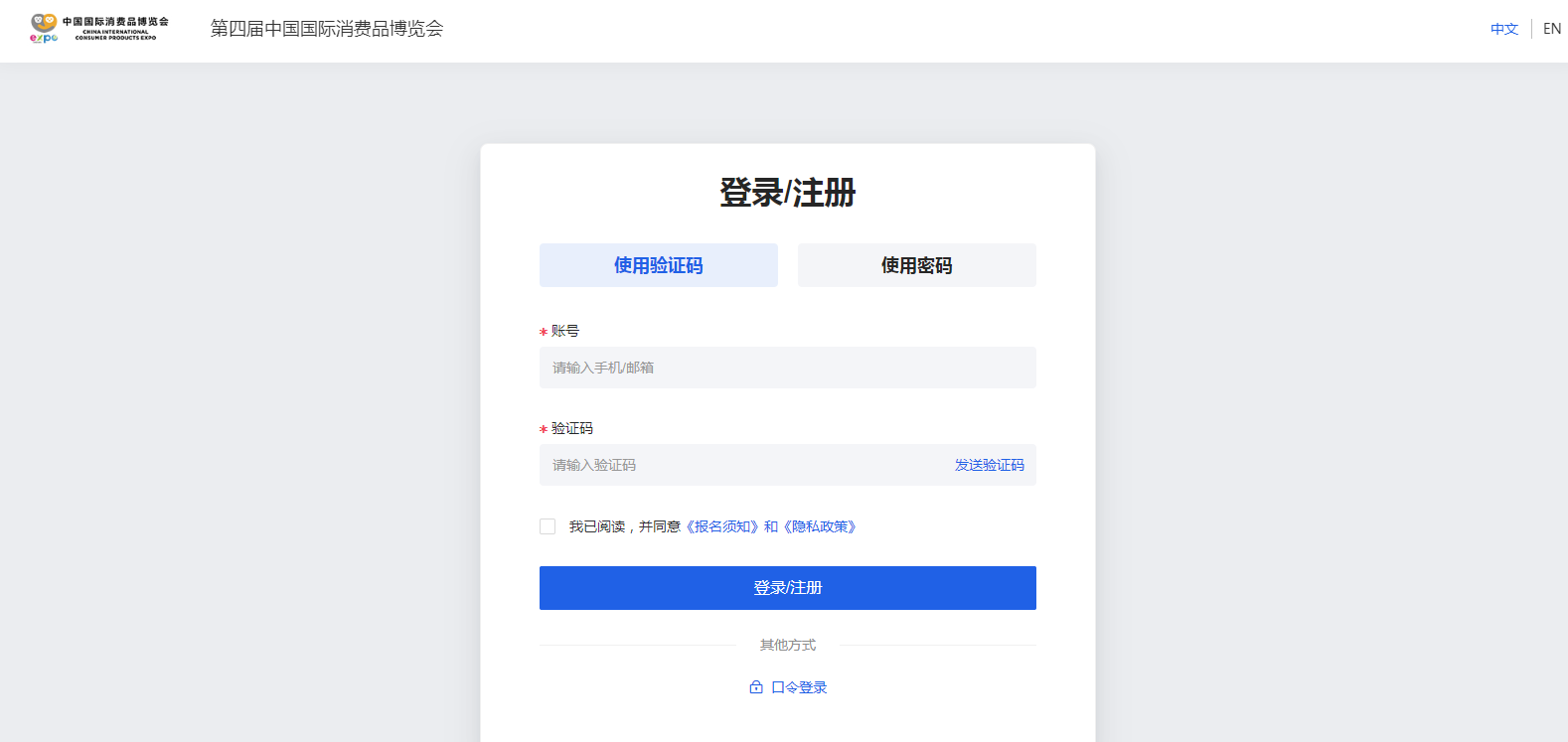
Task: Open the 《报名须知》 link
Action: 722,526
